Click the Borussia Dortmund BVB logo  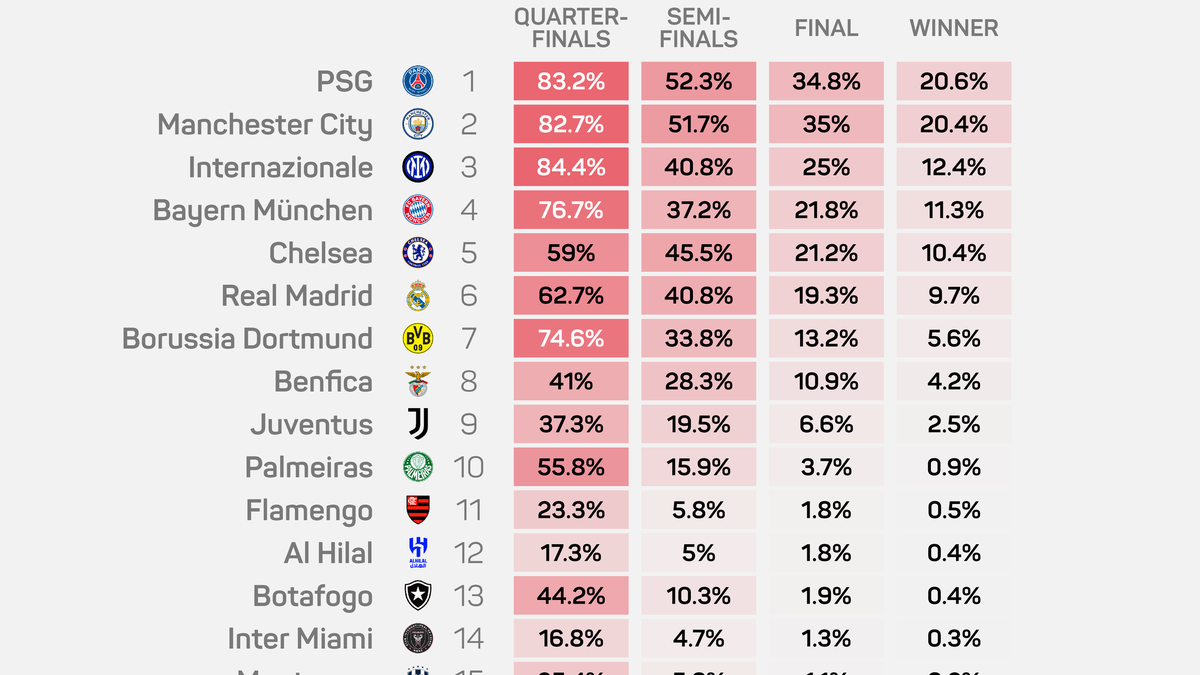pos(418,339)
